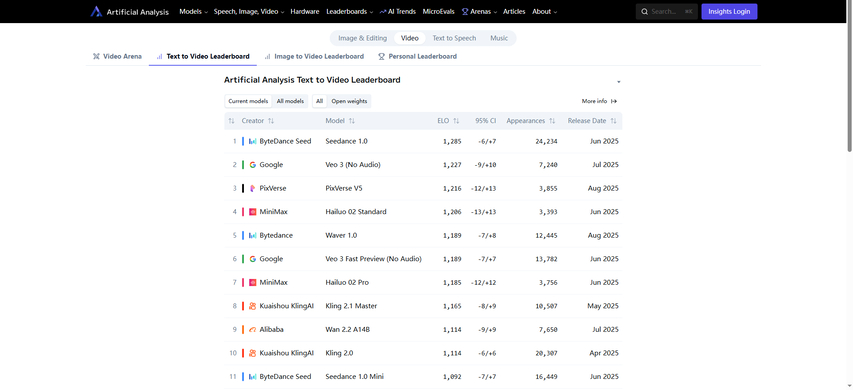Click Kuaishou KlingAI logo in Kling 2.1 Master row
The width and height of the screenshot is (853, 390).
(x=252, y=306)
